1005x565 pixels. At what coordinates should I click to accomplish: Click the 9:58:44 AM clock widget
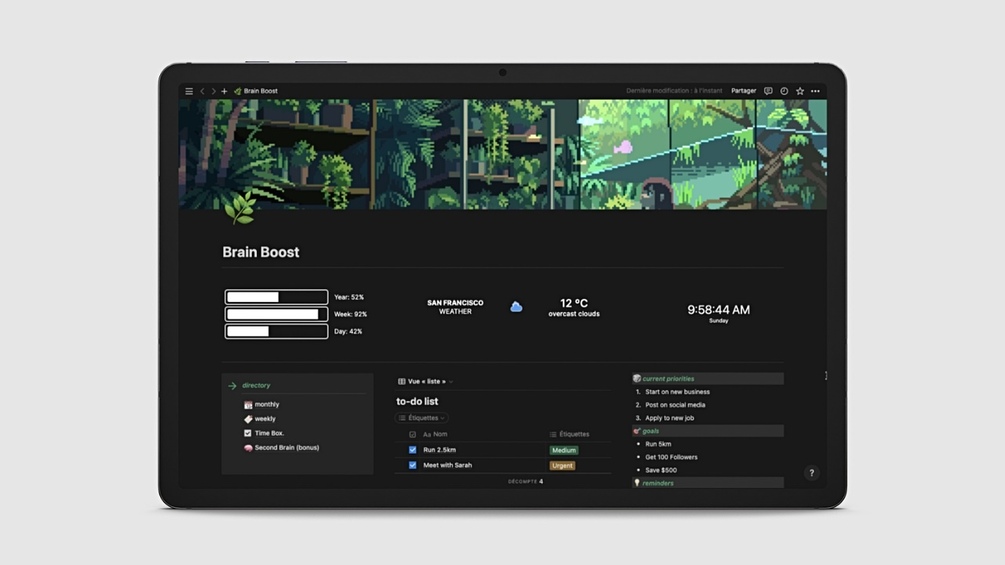[718, 309]
